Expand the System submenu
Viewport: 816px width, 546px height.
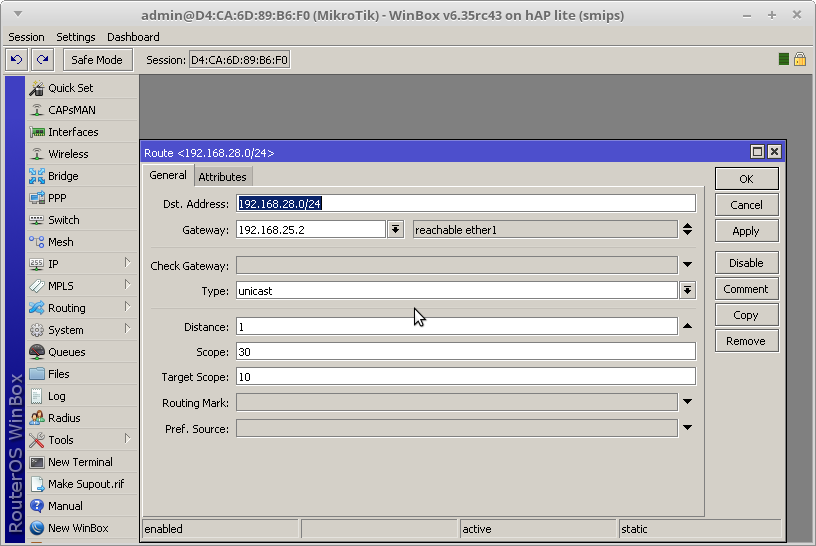[128, 328]
